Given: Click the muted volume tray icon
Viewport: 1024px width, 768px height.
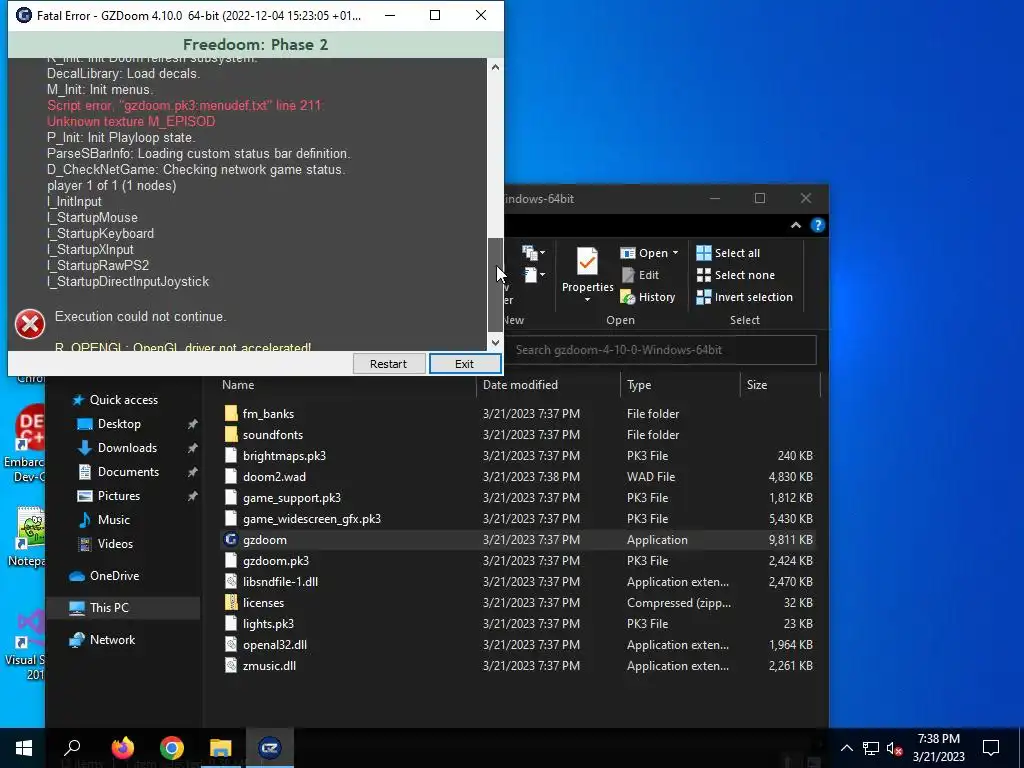Looking at the screenshot, I should pos(895,748).
